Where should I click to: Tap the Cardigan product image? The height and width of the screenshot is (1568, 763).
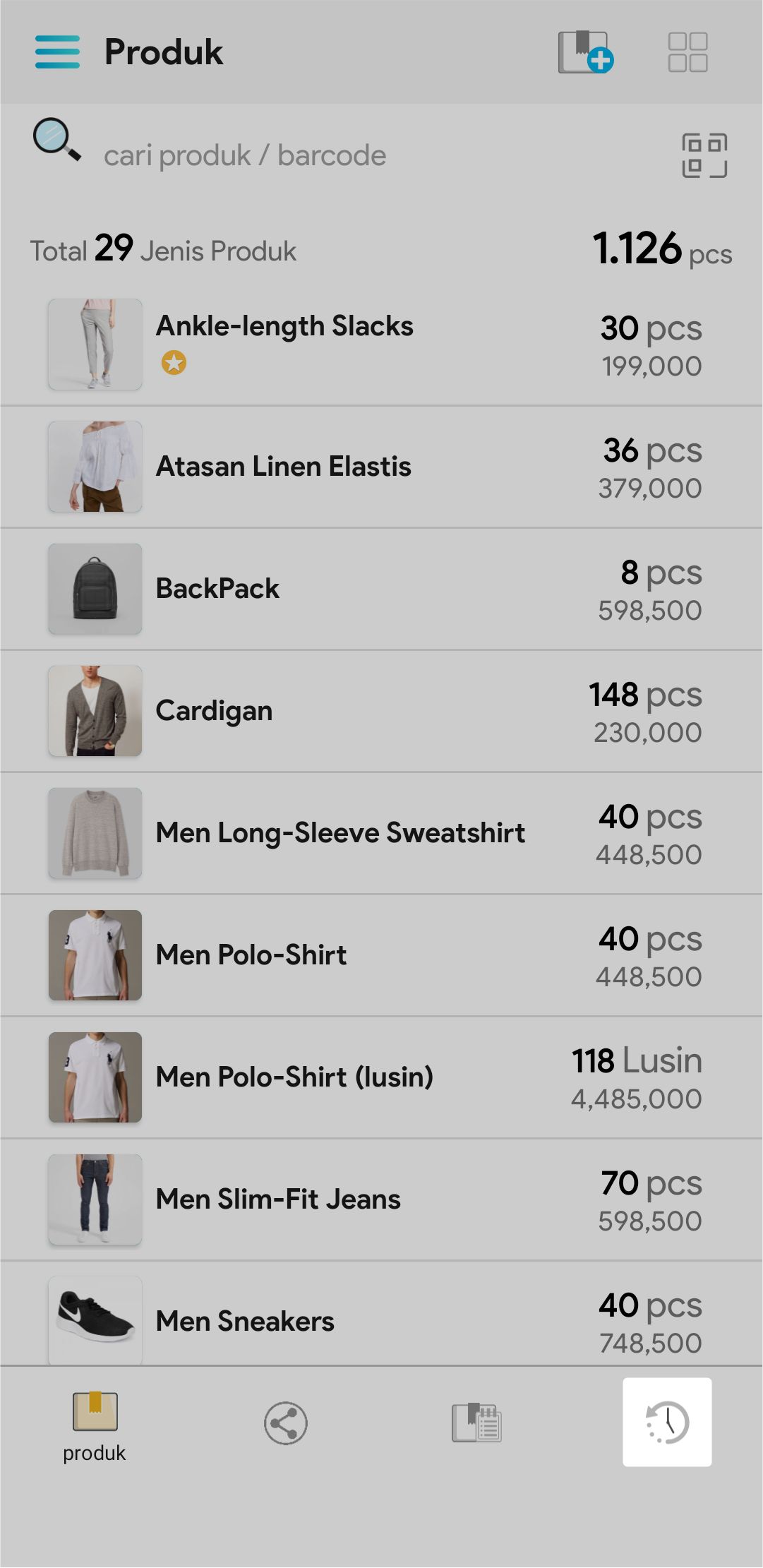(95, 711)
